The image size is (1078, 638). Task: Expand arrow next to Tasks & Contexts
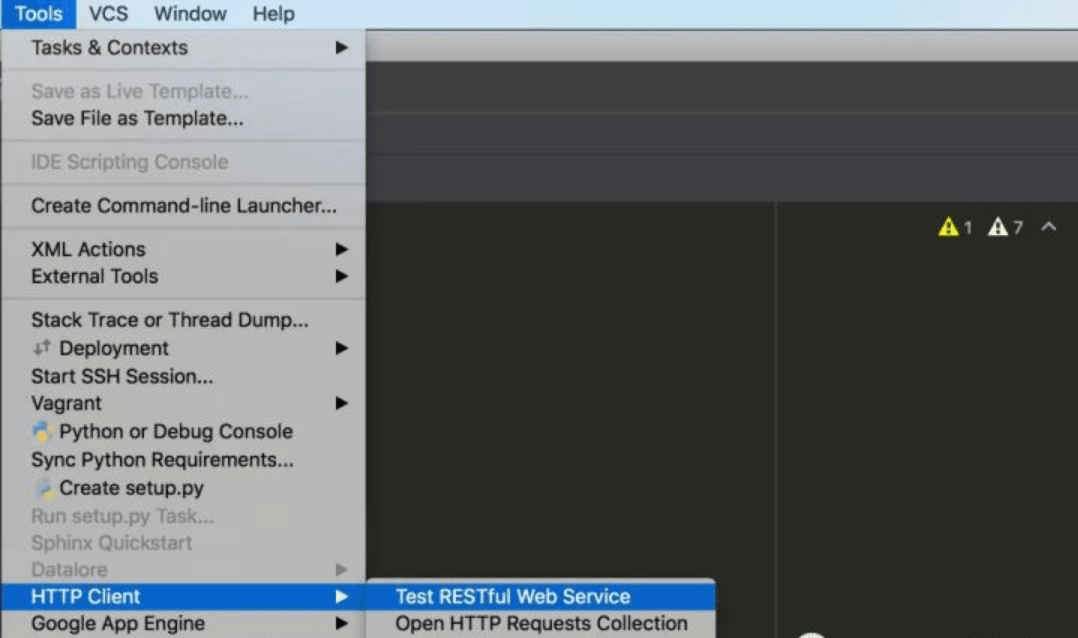coord(341,47)
